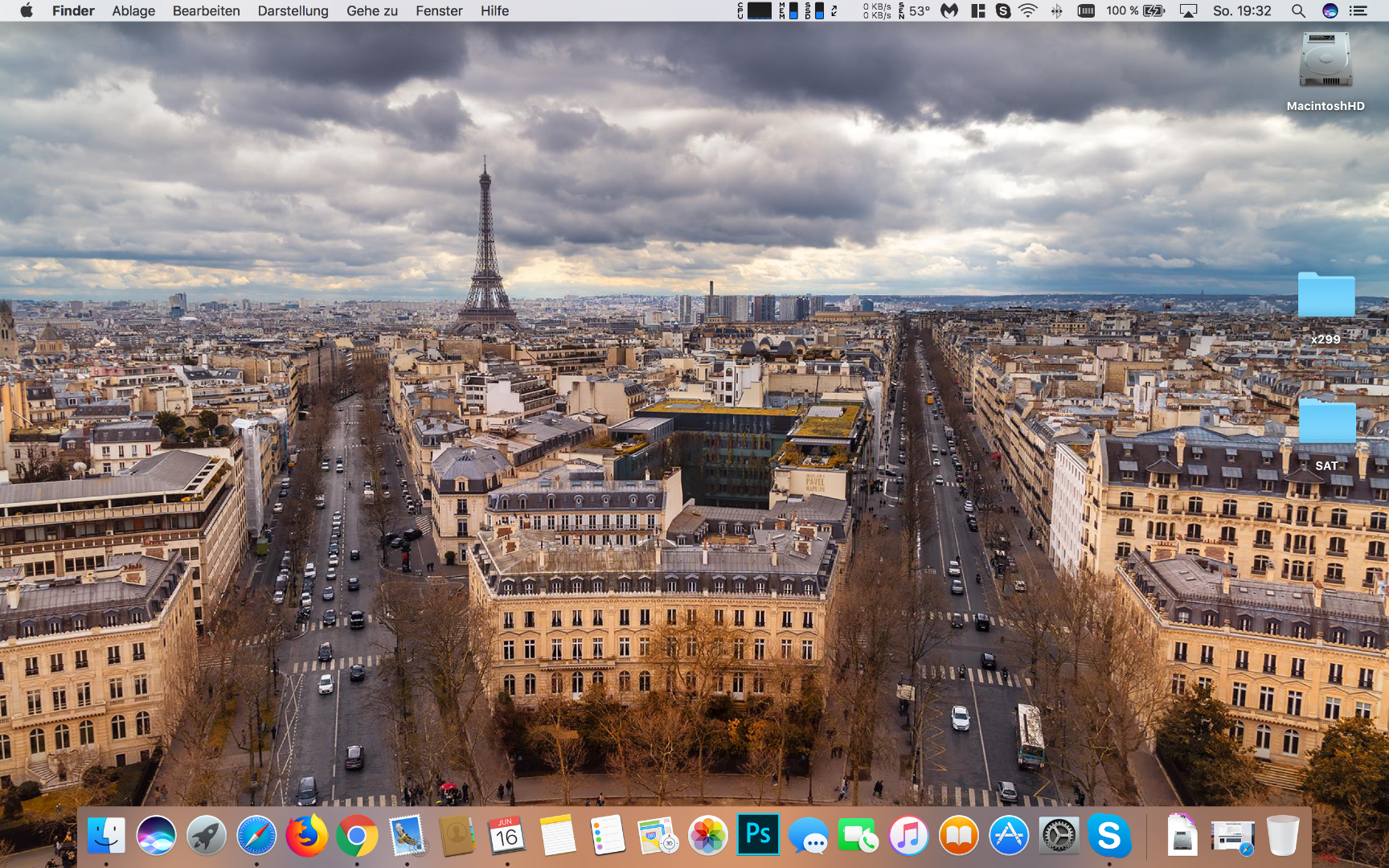This screenshot has width=1389, height=868.
Task: Open Photoshop from the dock
Action: tap(758, 835)
